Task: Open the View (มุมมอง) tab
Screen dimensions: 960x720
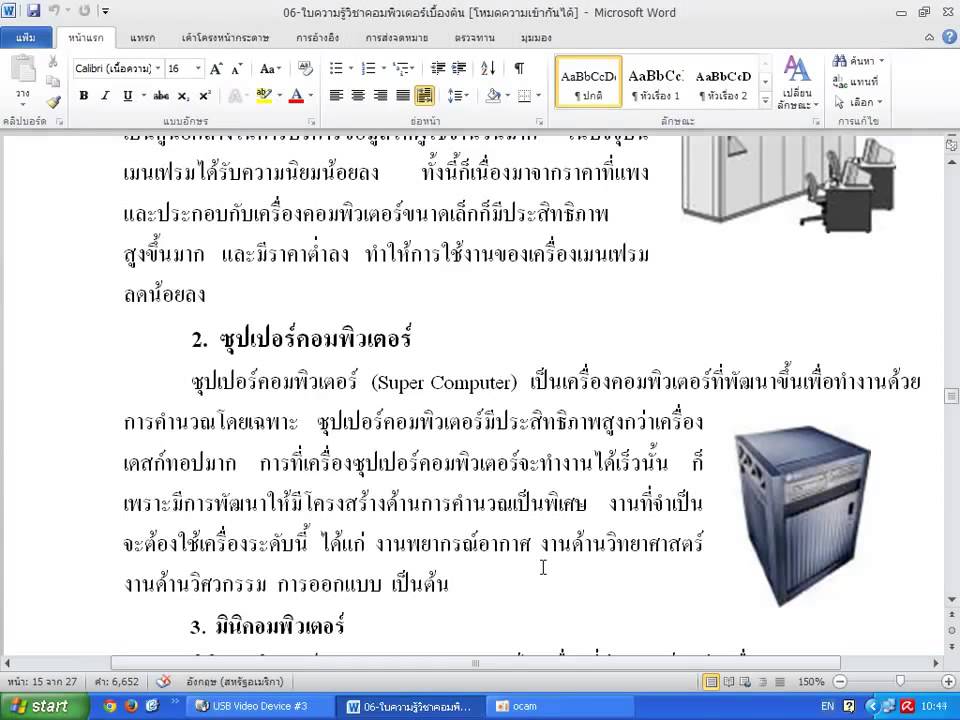Action: [536, 37]
